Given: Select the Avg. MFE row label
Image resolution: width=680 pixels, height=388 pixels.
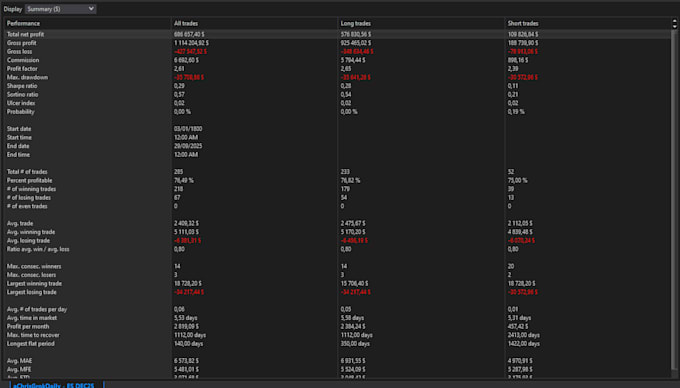Looking at the screenshot, I should point(19,369).
